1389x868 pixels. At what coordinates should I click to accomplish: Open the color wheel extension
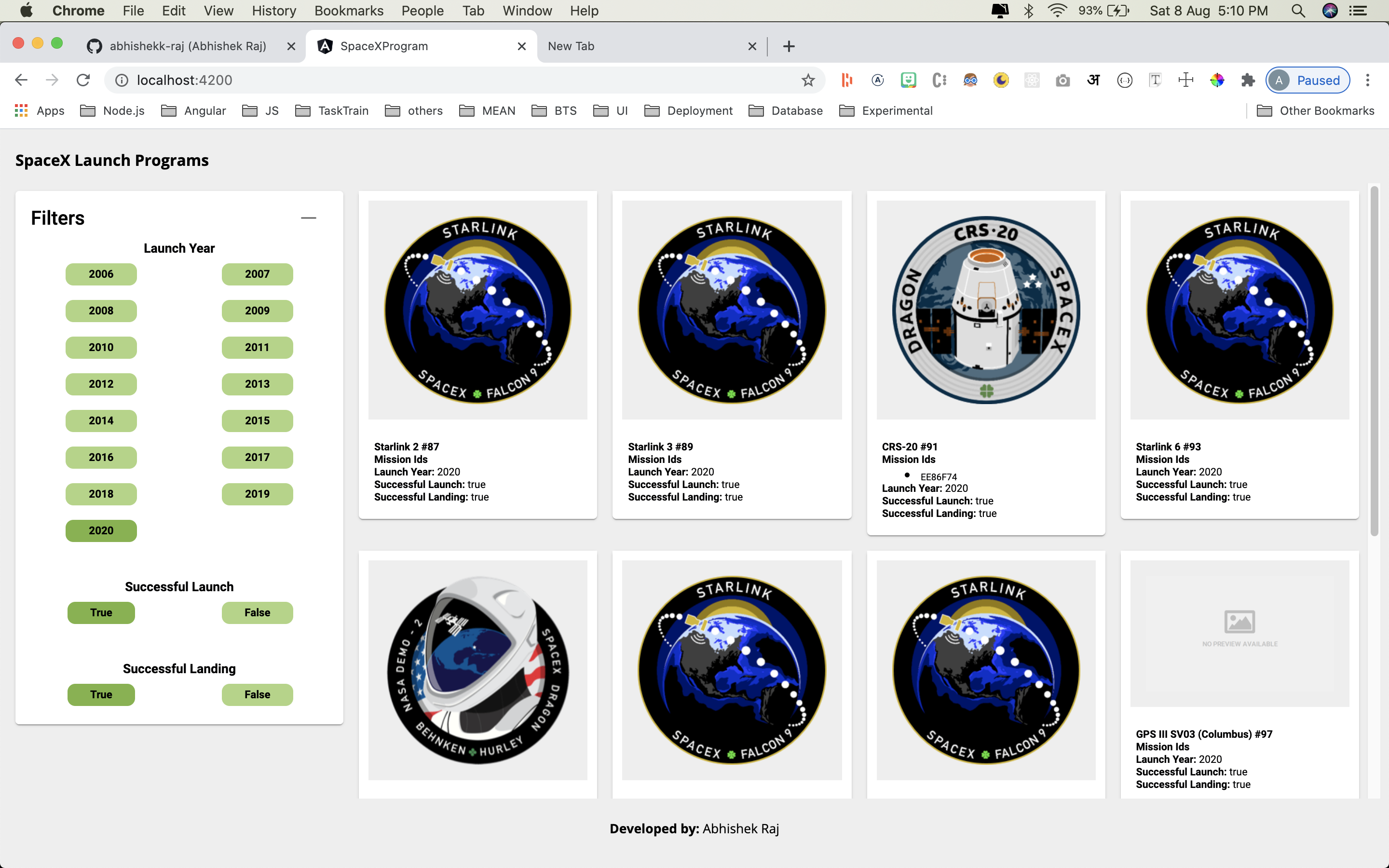[x=1216, y=81]
